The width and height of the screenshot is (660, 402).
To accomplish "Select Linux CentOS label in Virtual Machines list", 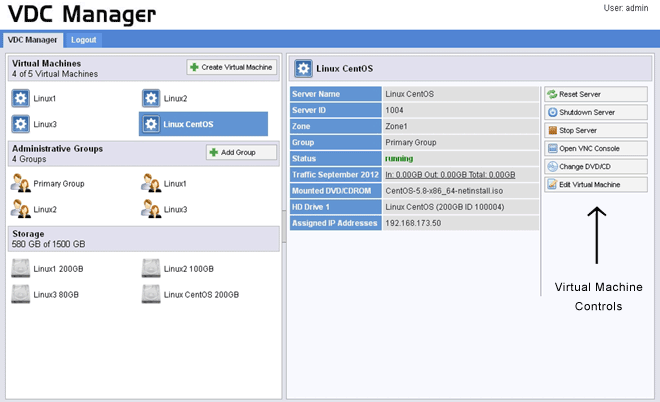I will tap(188, 124).
